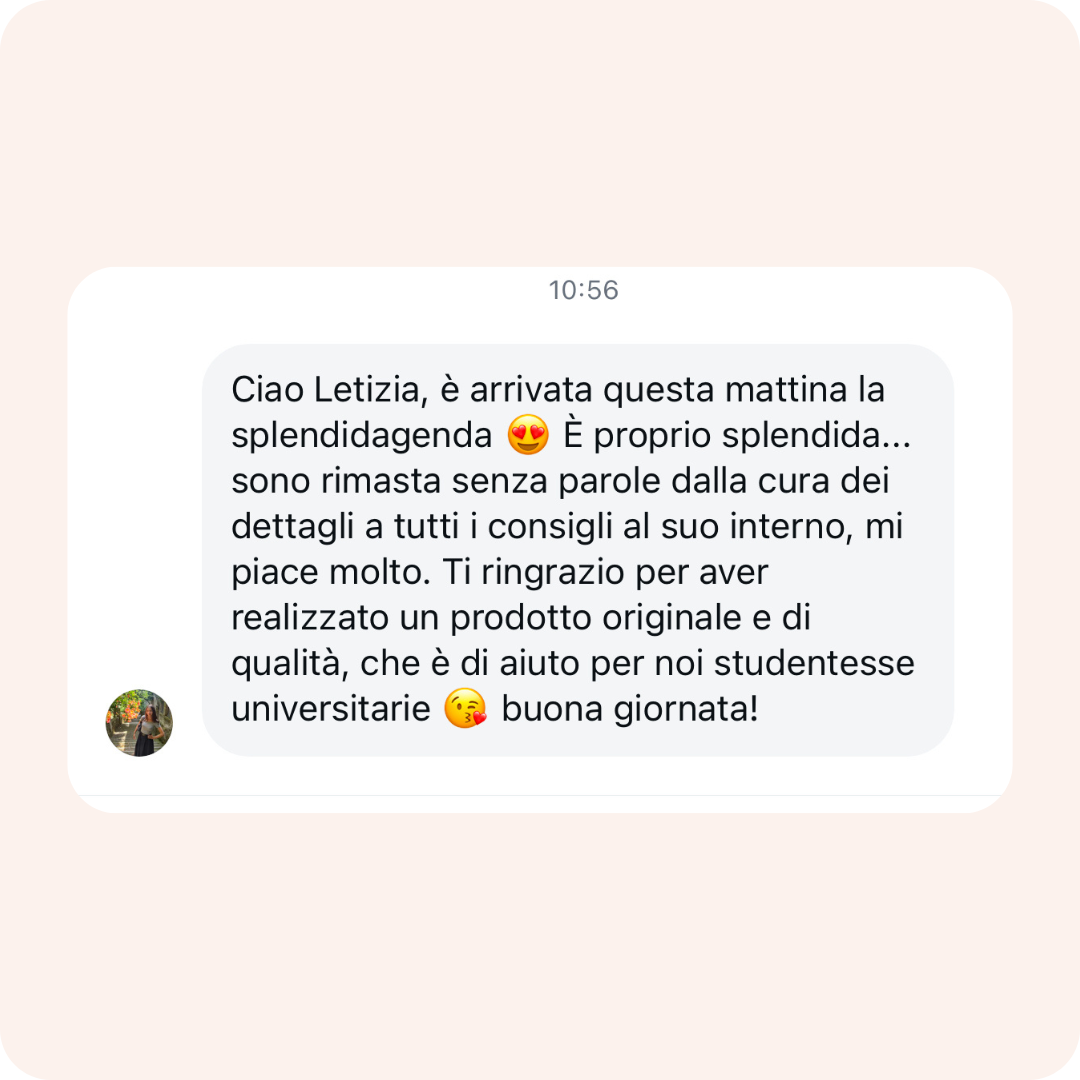Tap the 10:56 timestamp
Screen dimensions: 1080x1080
(583, 290)
